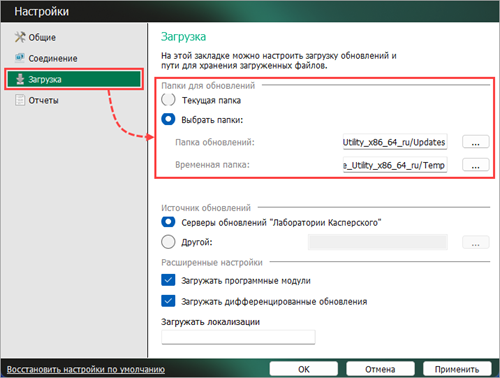Open the Соединение settings section

(x=53, y=58)
